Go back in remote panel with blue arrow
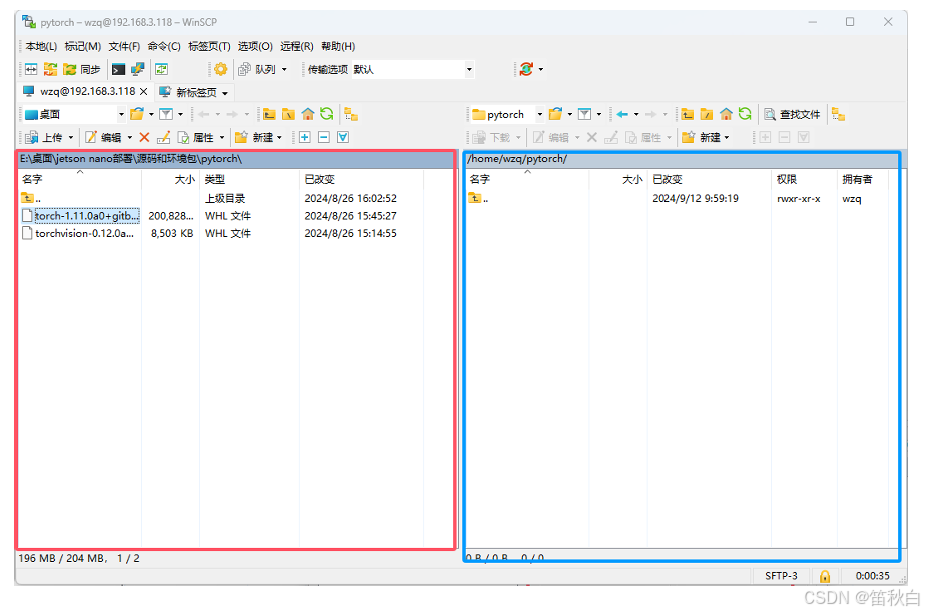 click(x=622, y=114)
